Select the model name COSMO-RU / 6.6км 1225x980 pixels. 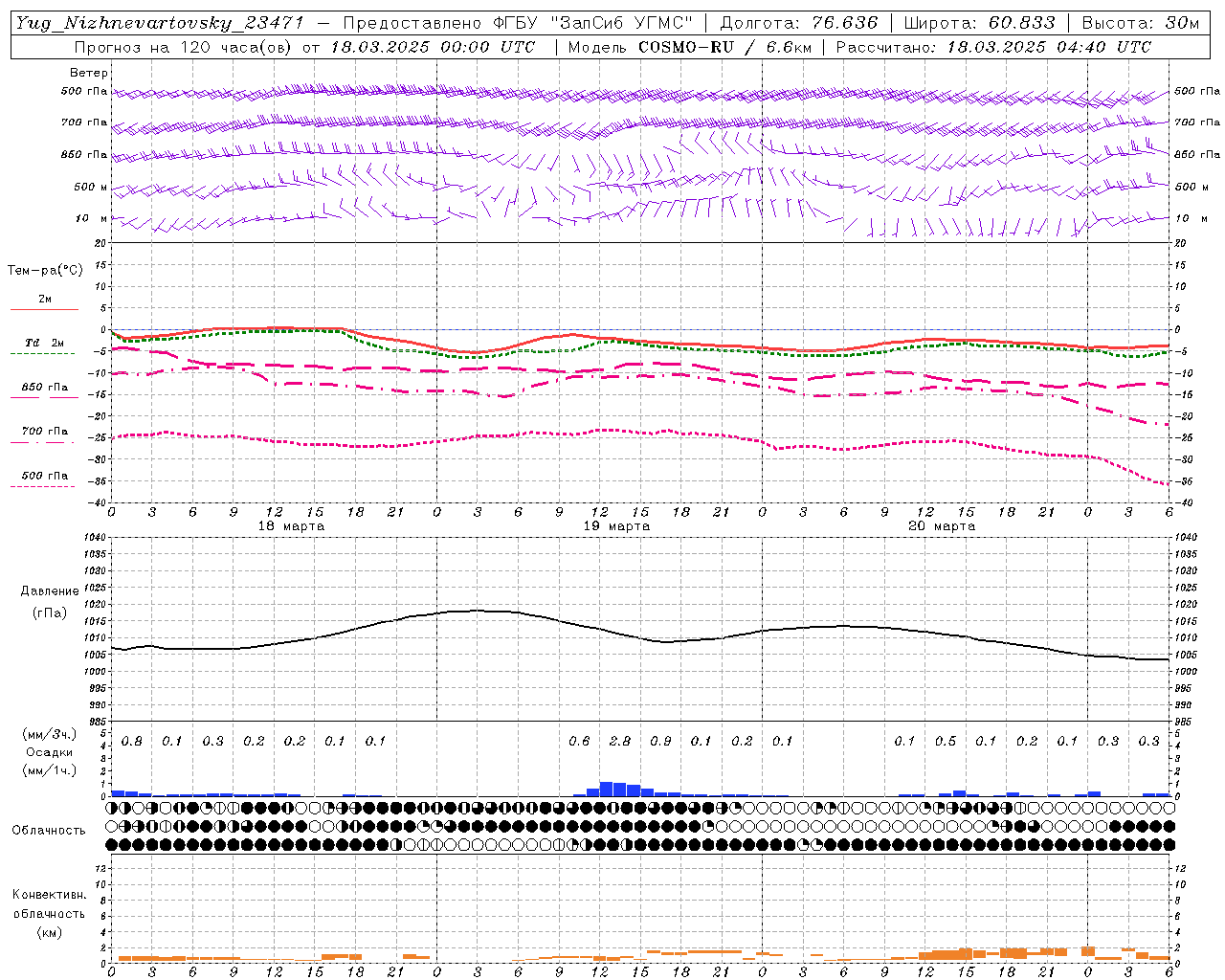point(724,47)
